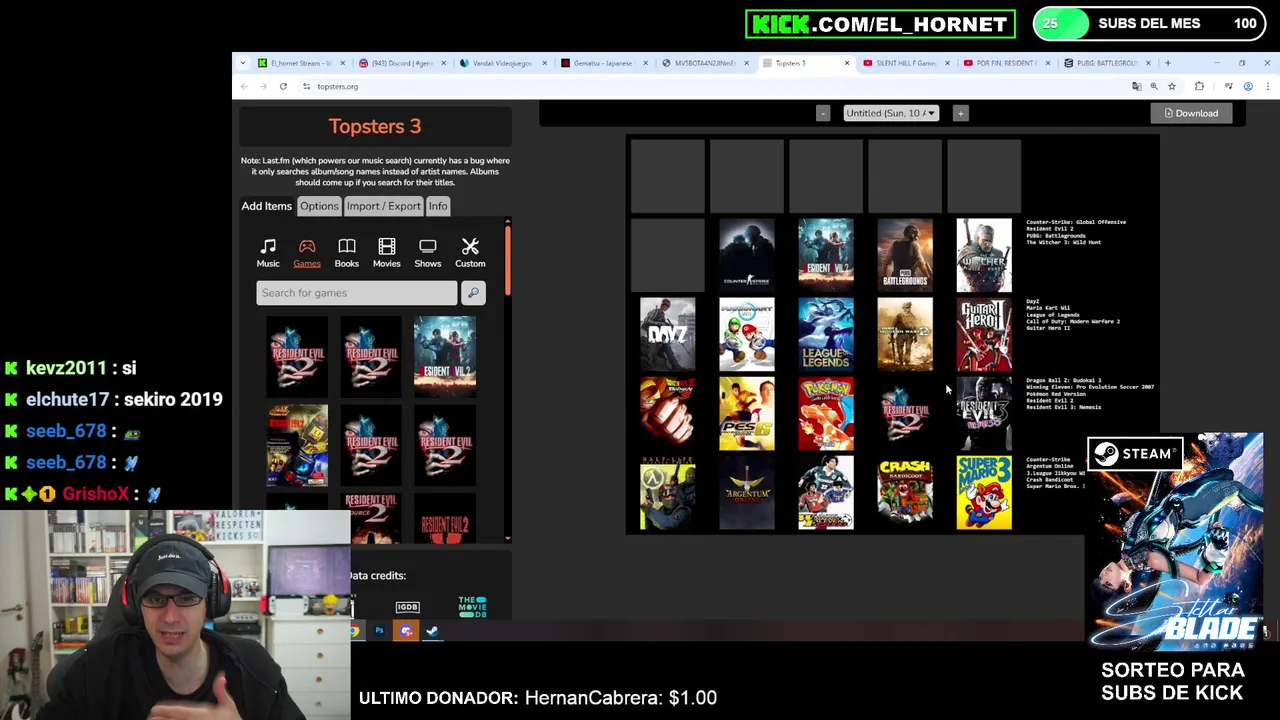Open the Info tab
The image size is (1280, 720).
(x=438, y=206)
